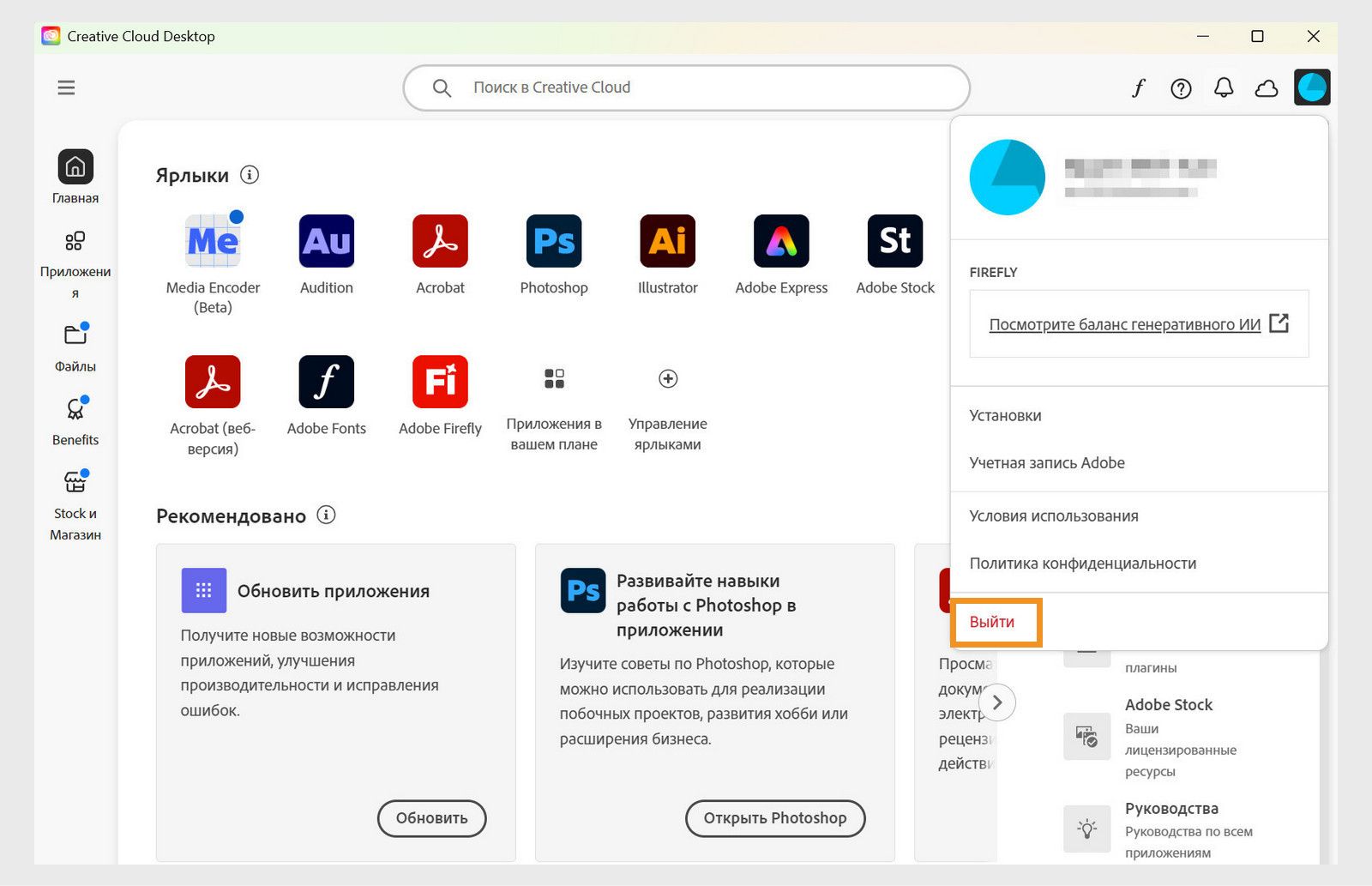Click the Развивайте навыки работы heading
This screenshot has width=1372, height=886.
tap(706, 606)
